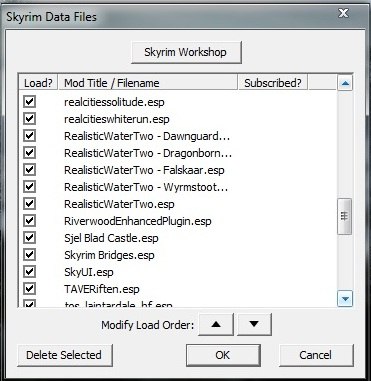Select SkyUI.esp entry
Viewport: 371px width, 381px height.
click(89, 272)
